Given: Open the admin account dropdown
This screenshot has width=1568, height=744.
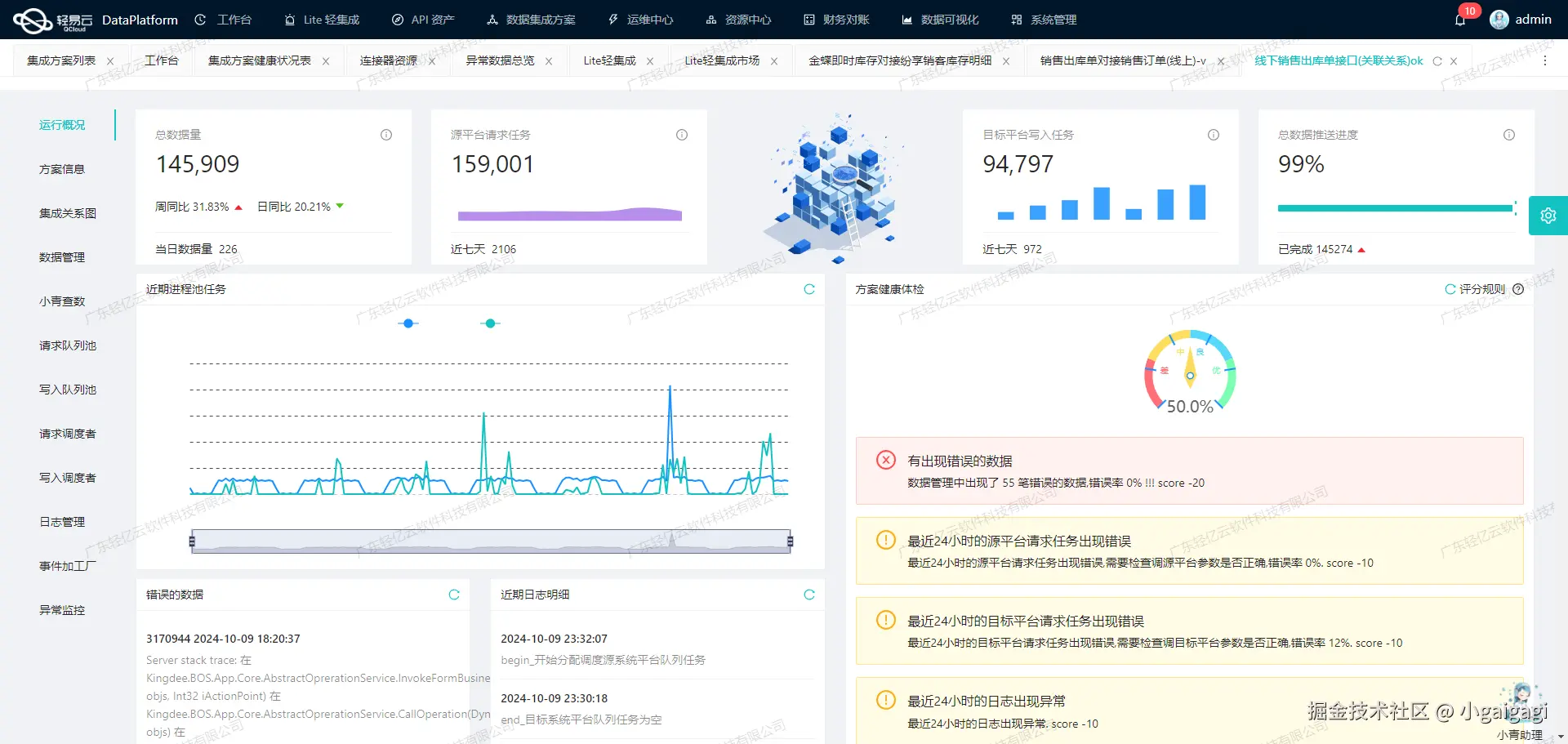Looking at the screenshot, I should [x=1534, y=19].
